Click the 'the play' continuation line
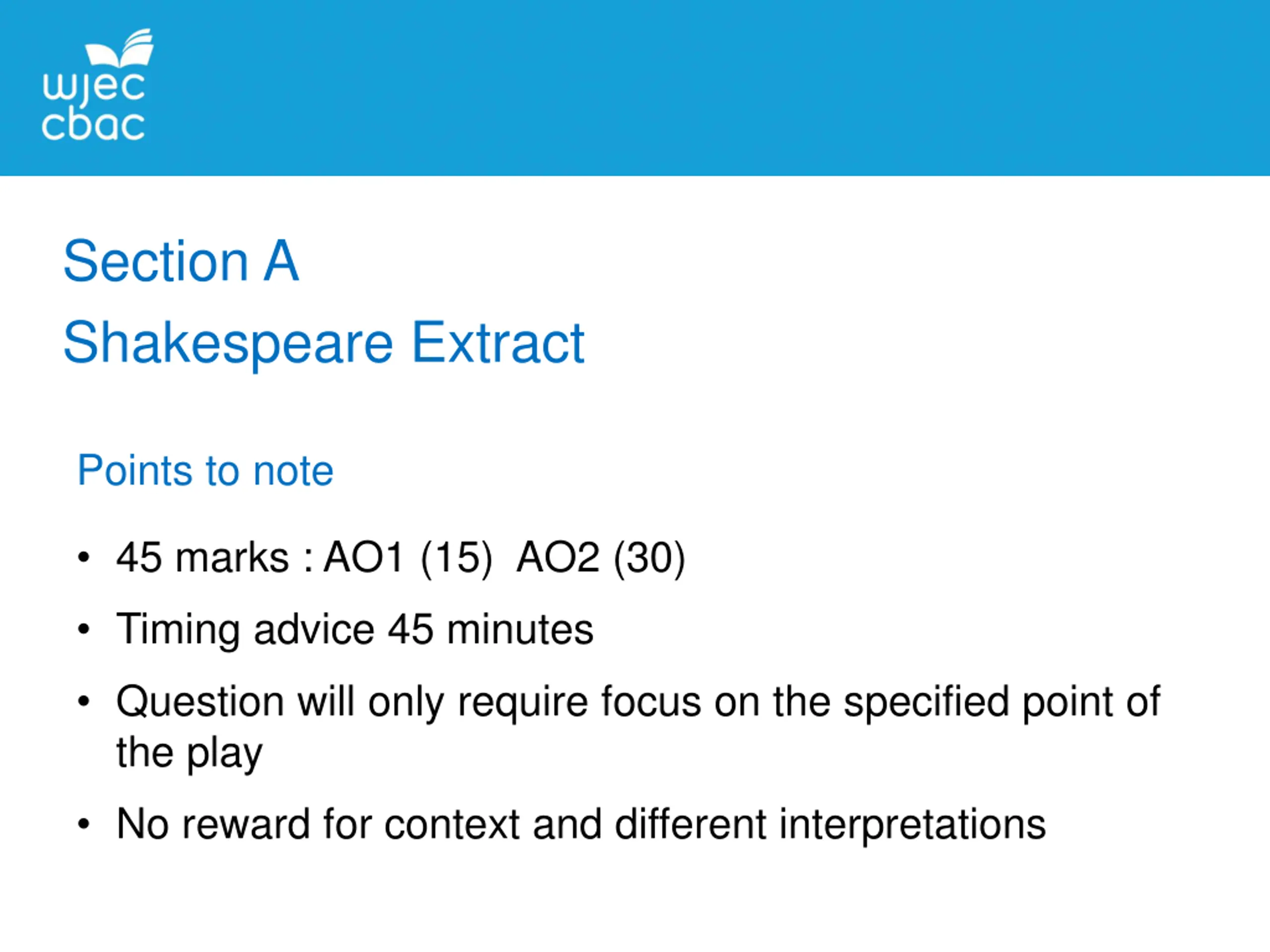Screen dimensions: 1270x952 point(190,753)
